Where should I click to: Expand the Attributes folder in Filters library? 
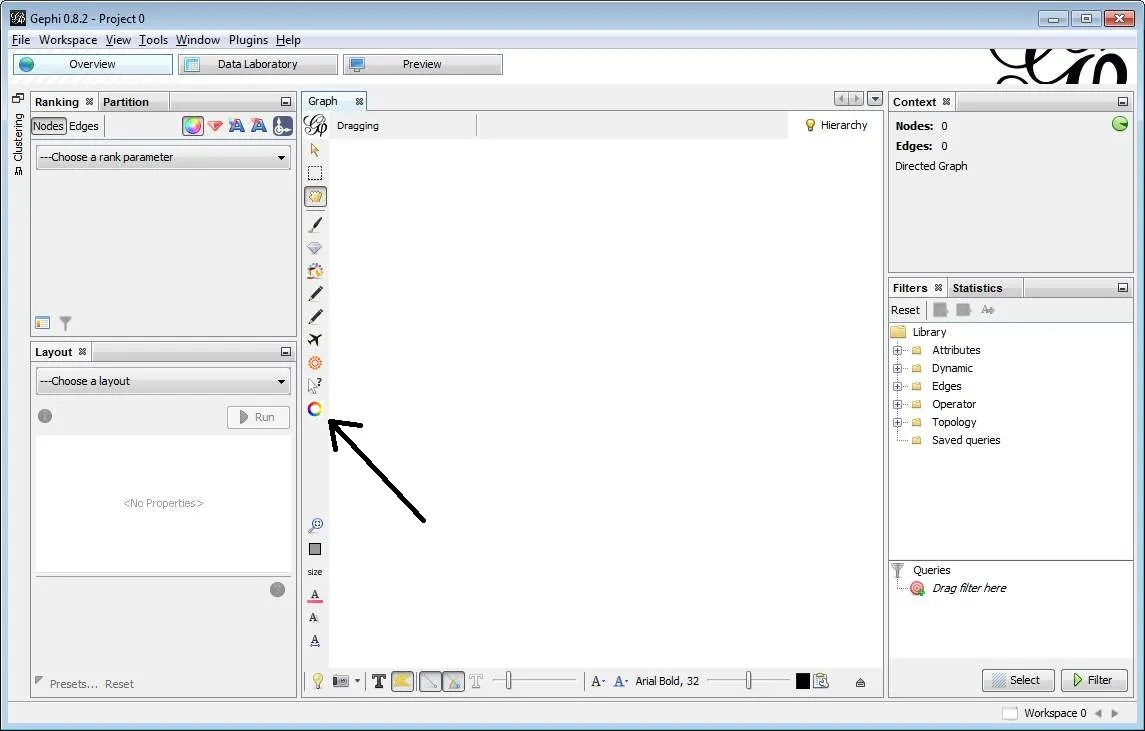click(x=897, y=350)
